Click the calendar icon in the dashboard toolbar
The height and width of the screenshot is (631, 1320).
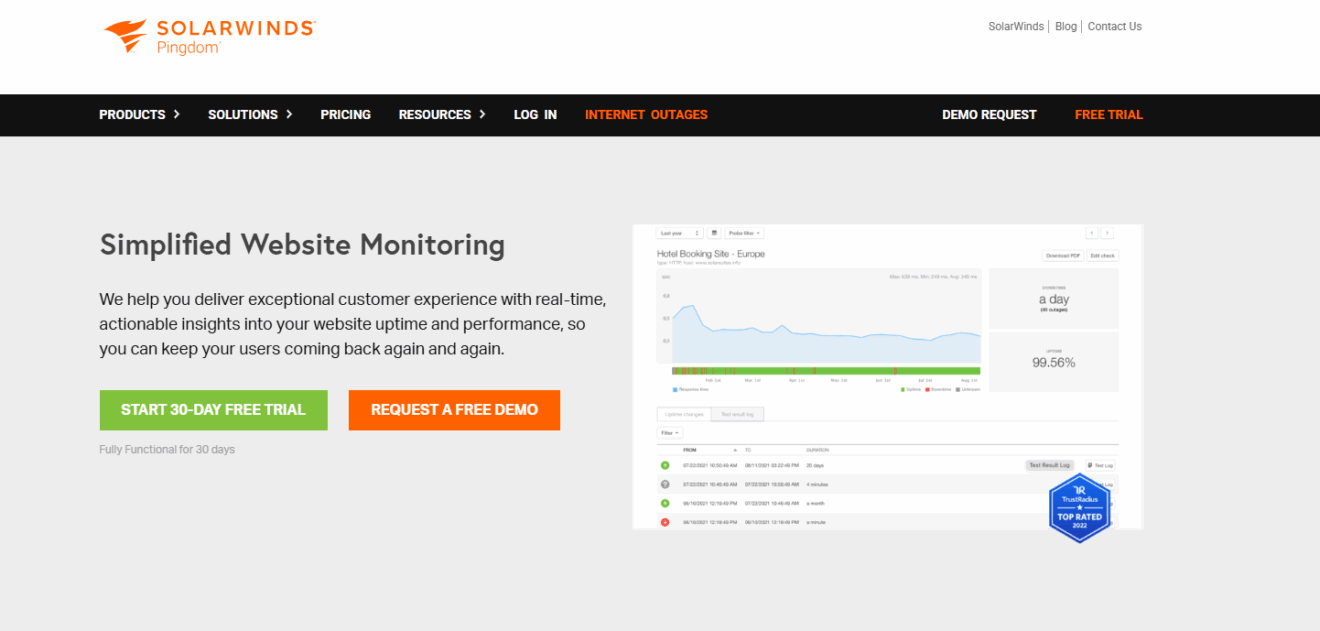point(714,233)
